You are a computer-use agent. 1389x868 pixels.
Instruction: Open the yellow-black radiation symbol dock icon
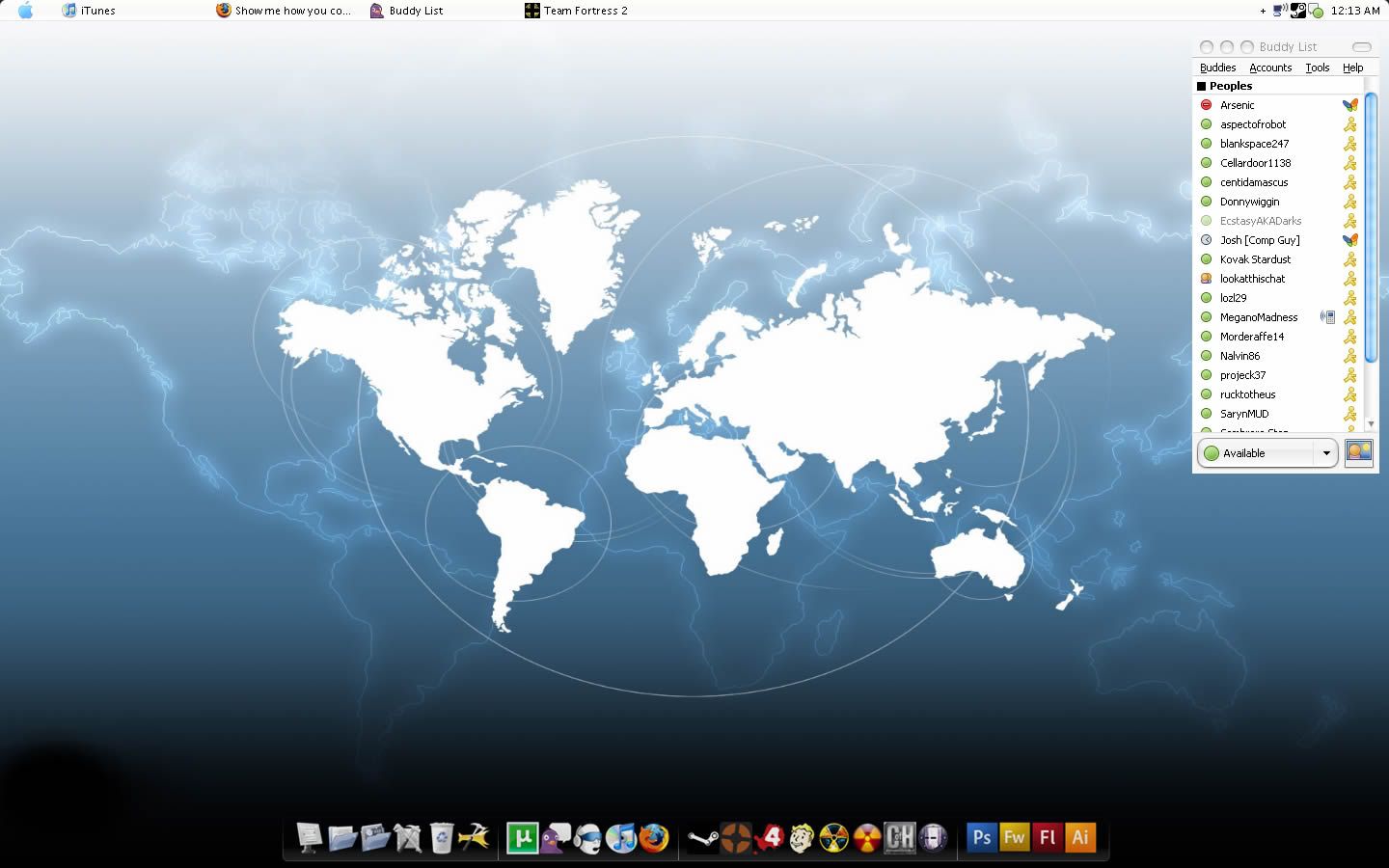click(834, 837)
